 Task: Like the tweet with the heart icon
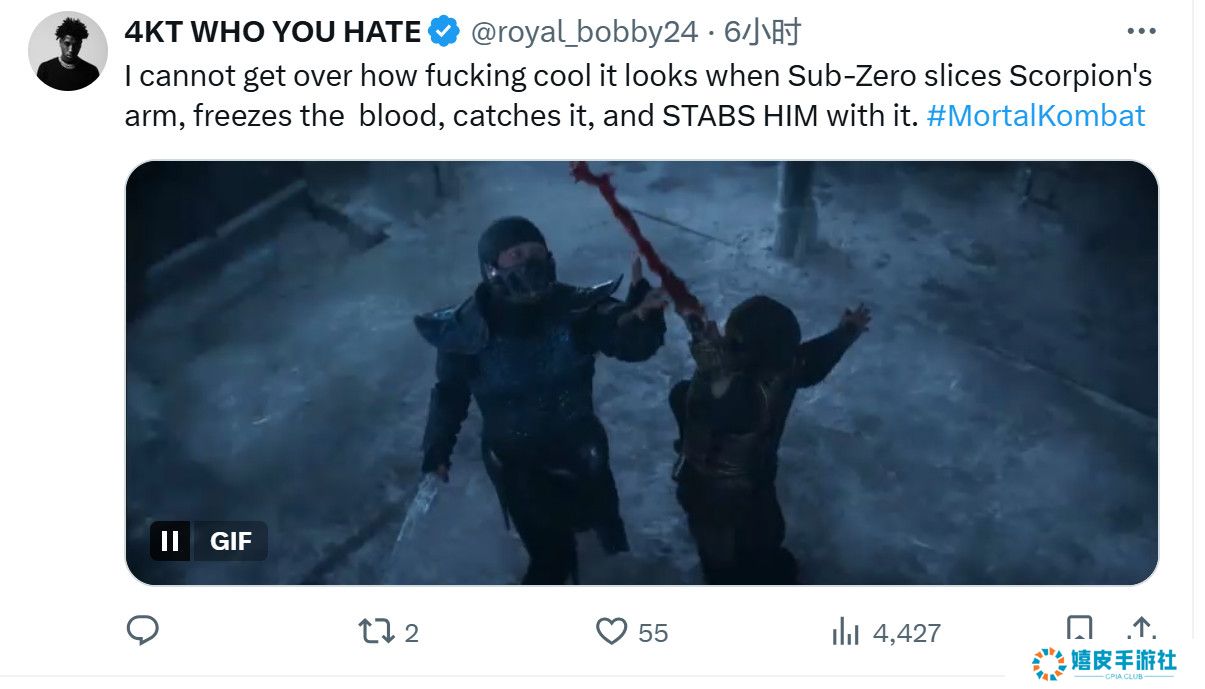[611, 632]
